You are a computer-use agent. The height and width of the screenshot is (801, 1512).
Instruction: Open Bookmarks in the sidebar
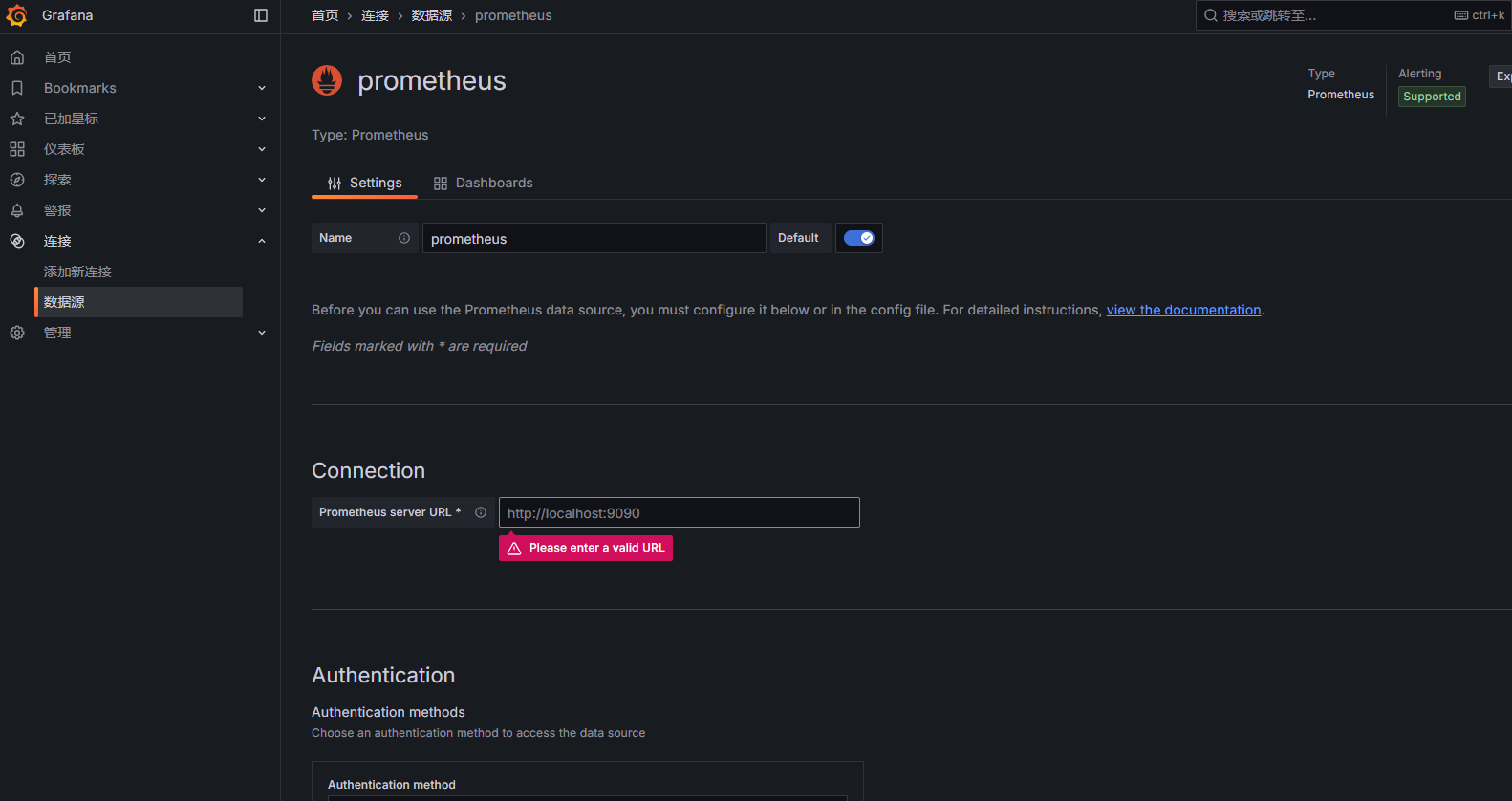coord(80,88)
